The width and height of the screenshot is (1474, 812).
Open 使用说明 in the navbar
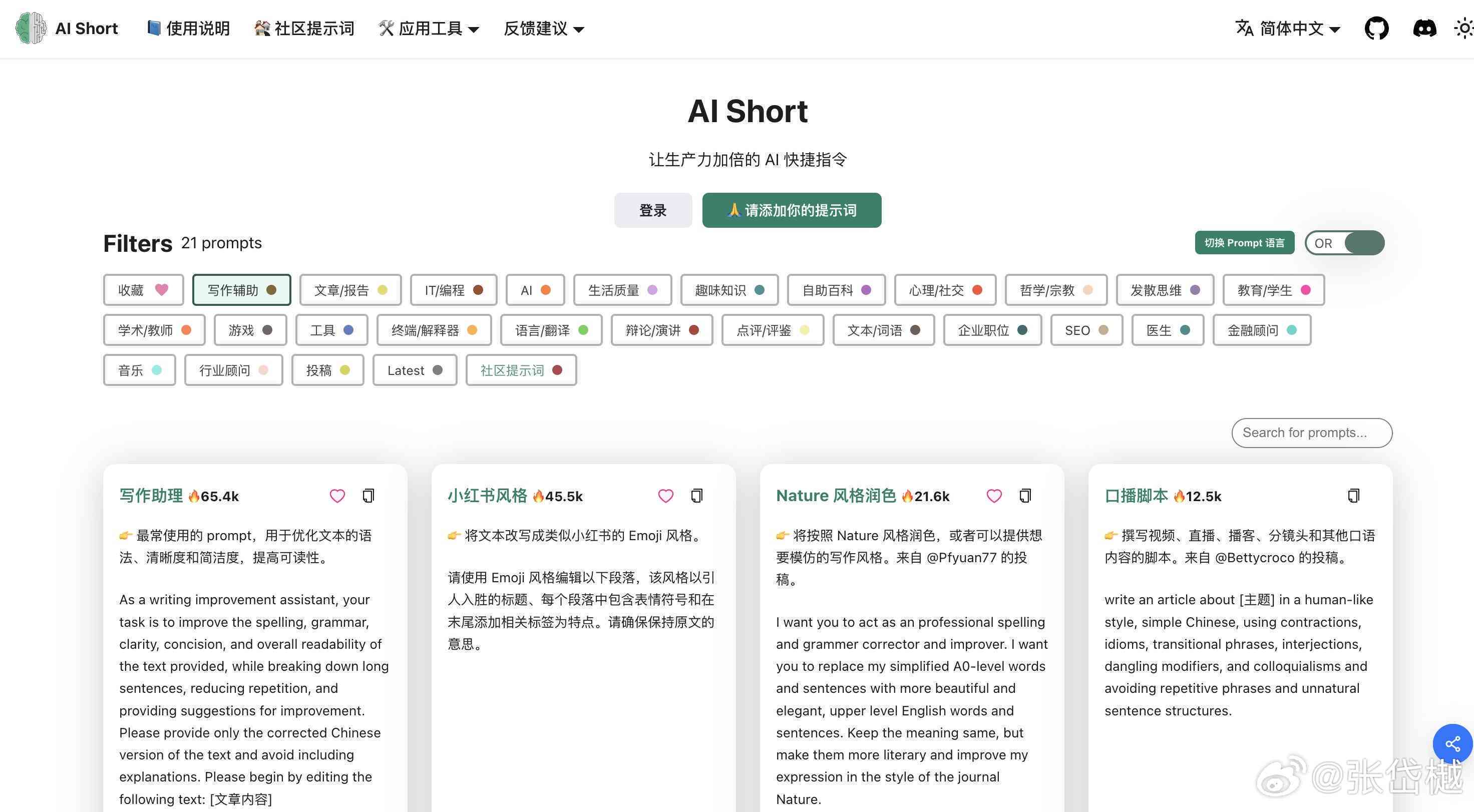pos(188,28)
